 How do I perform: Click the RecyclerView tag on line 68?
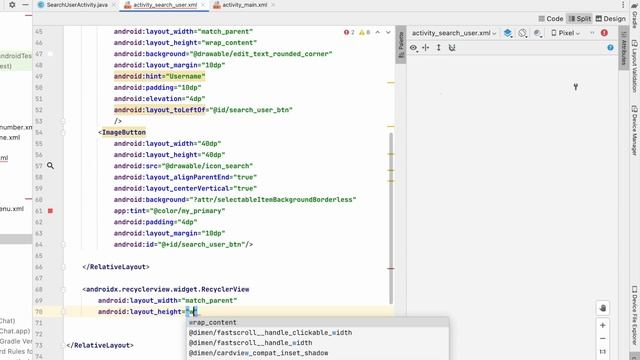coord(166,289)
